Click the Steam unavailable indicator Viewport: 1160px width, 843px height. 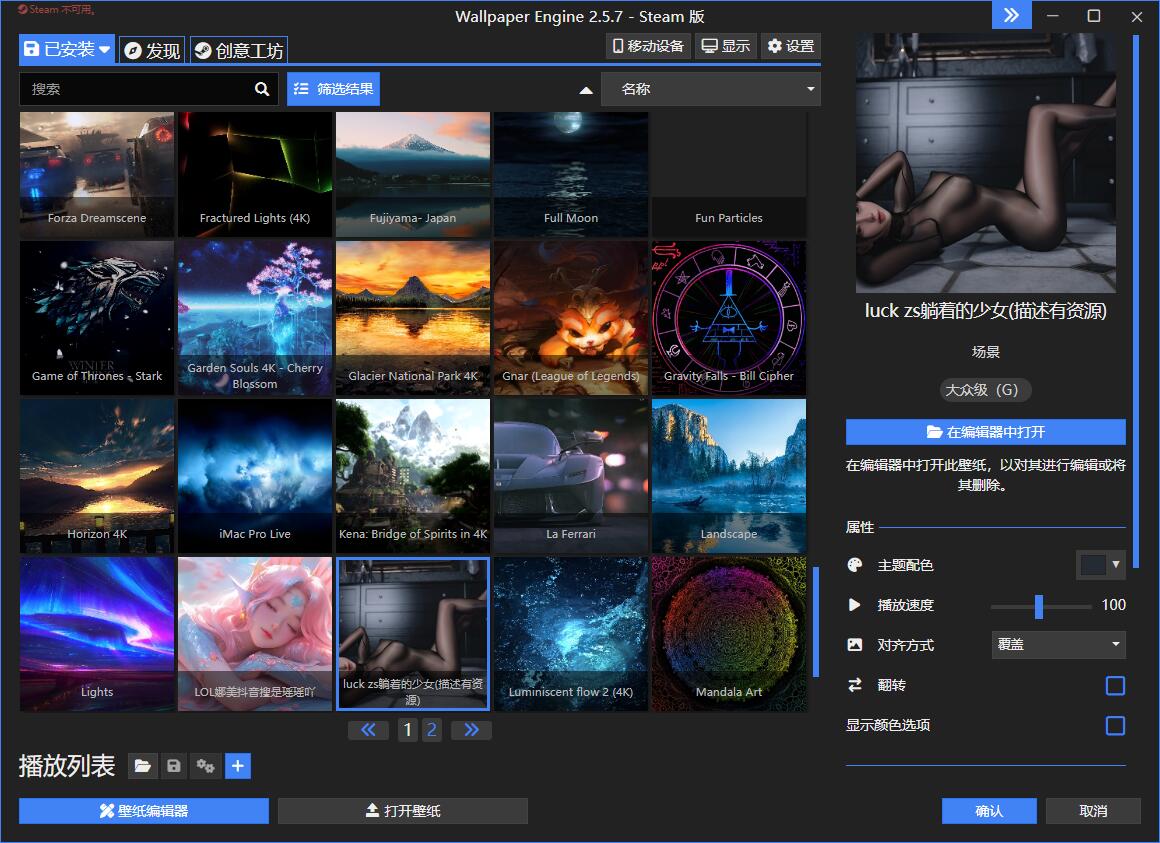click(56, 10)
